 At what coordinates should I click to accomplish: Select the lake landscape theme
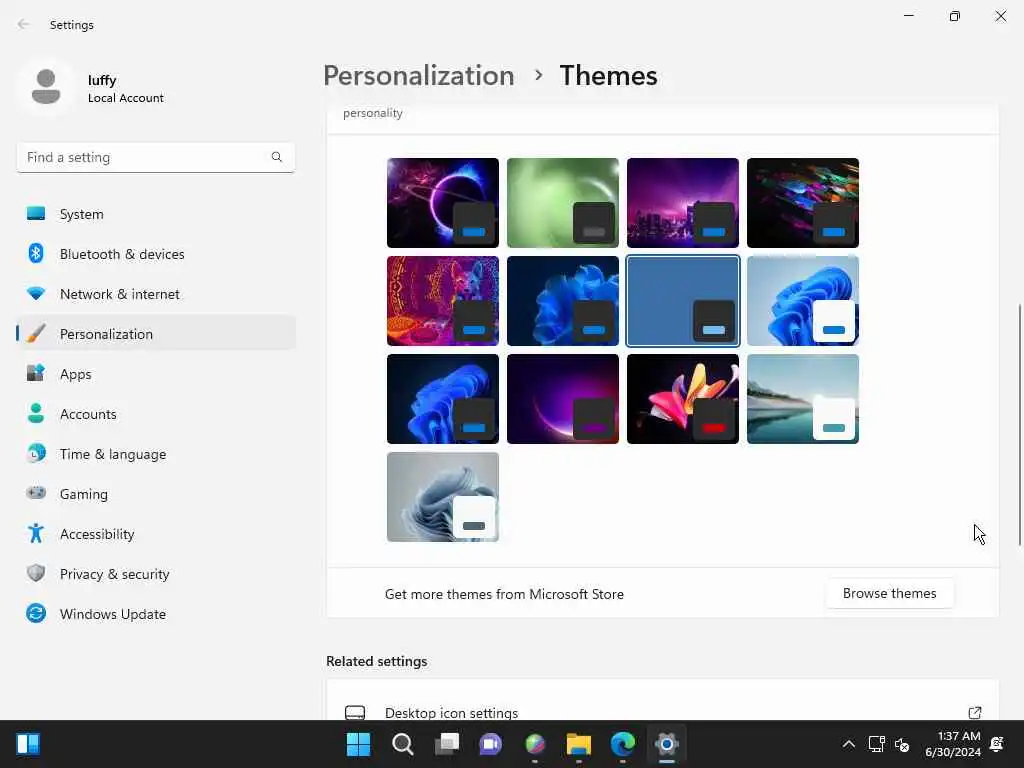[x=803, y=398]
